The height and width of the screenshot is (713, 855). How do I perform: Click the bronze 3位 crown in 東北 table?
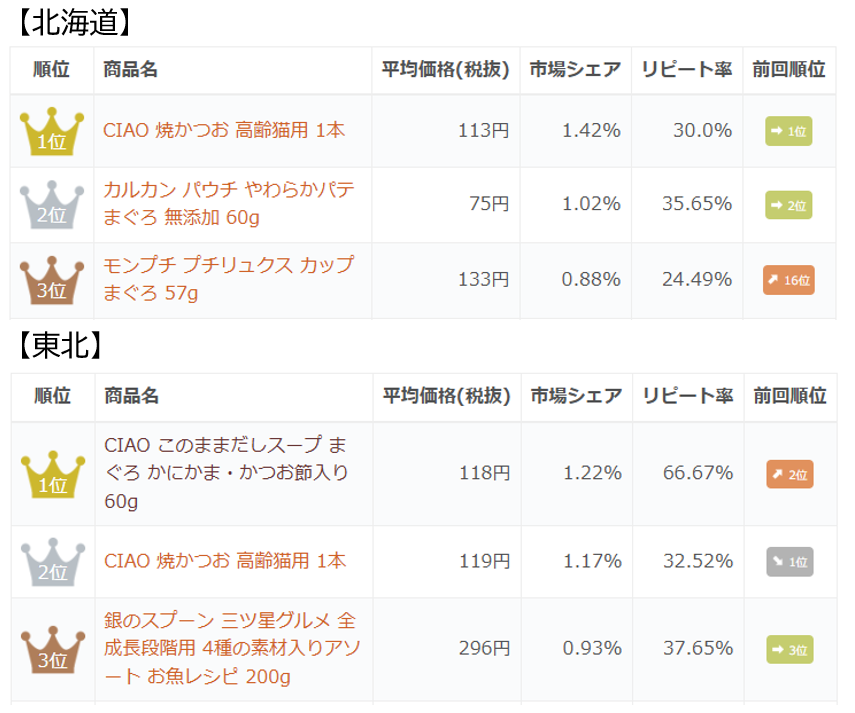coord(52,650)
